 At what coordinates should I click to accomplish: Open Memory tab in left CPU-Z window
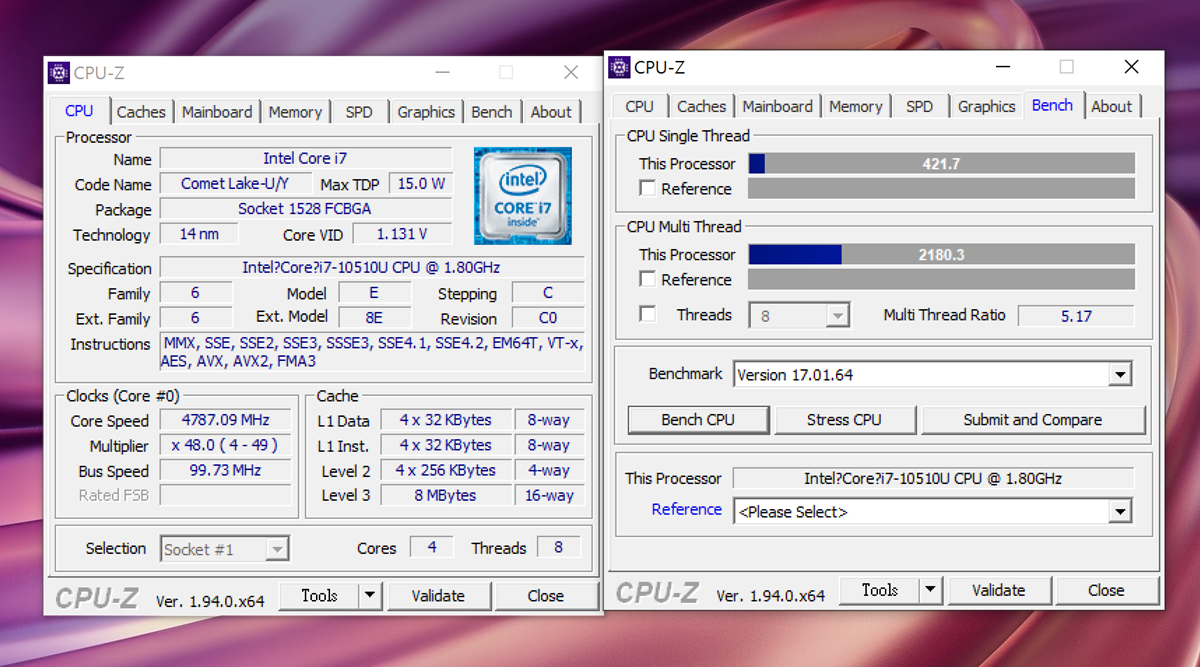click(x=295, y=112)
